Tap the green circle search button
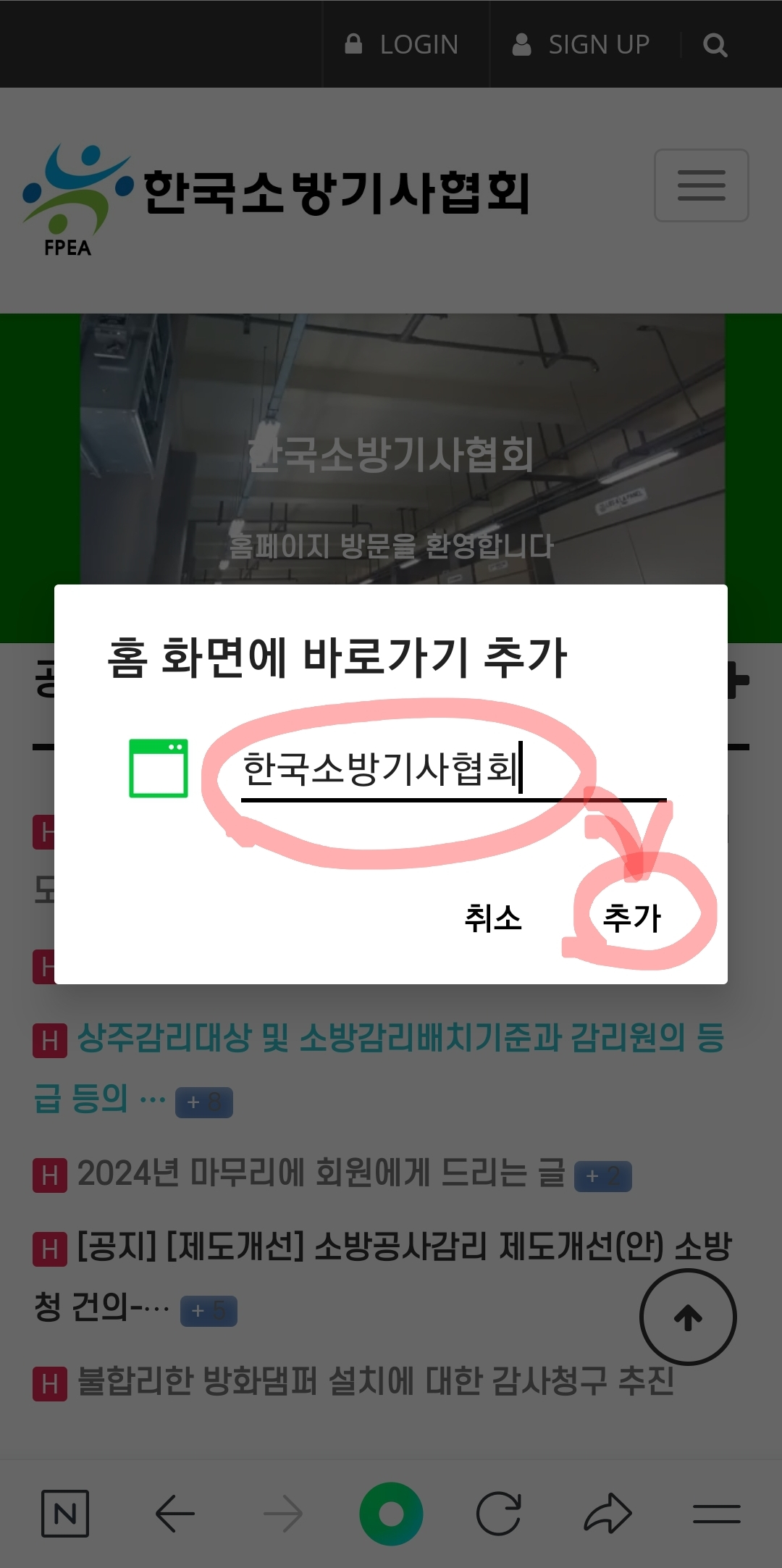The height and width of the screenshot is (1568, 782). click(391, 1514)
